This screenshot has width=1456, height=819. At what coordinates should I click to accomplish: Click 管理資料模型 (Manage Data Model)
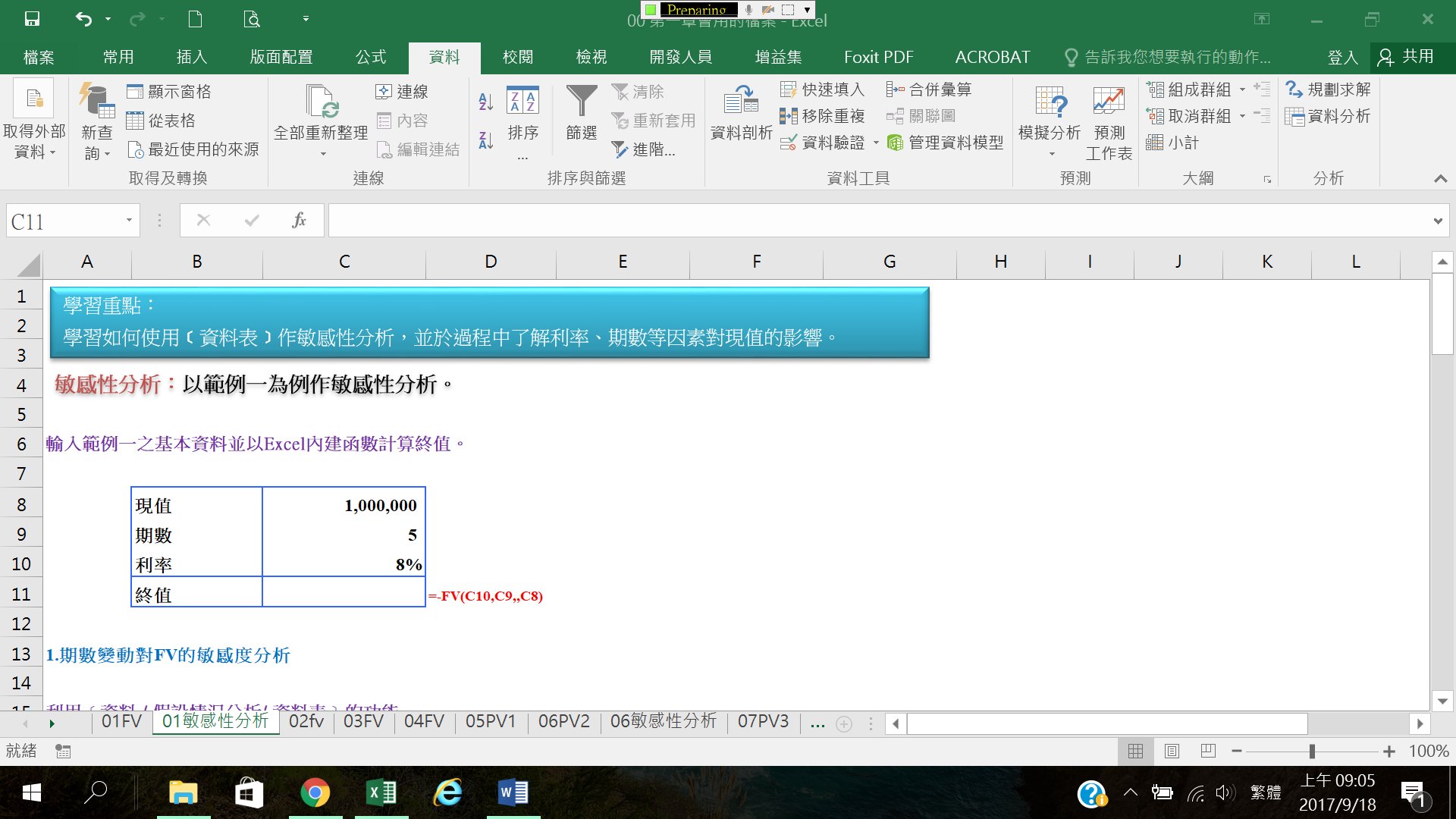pos(945,143)
